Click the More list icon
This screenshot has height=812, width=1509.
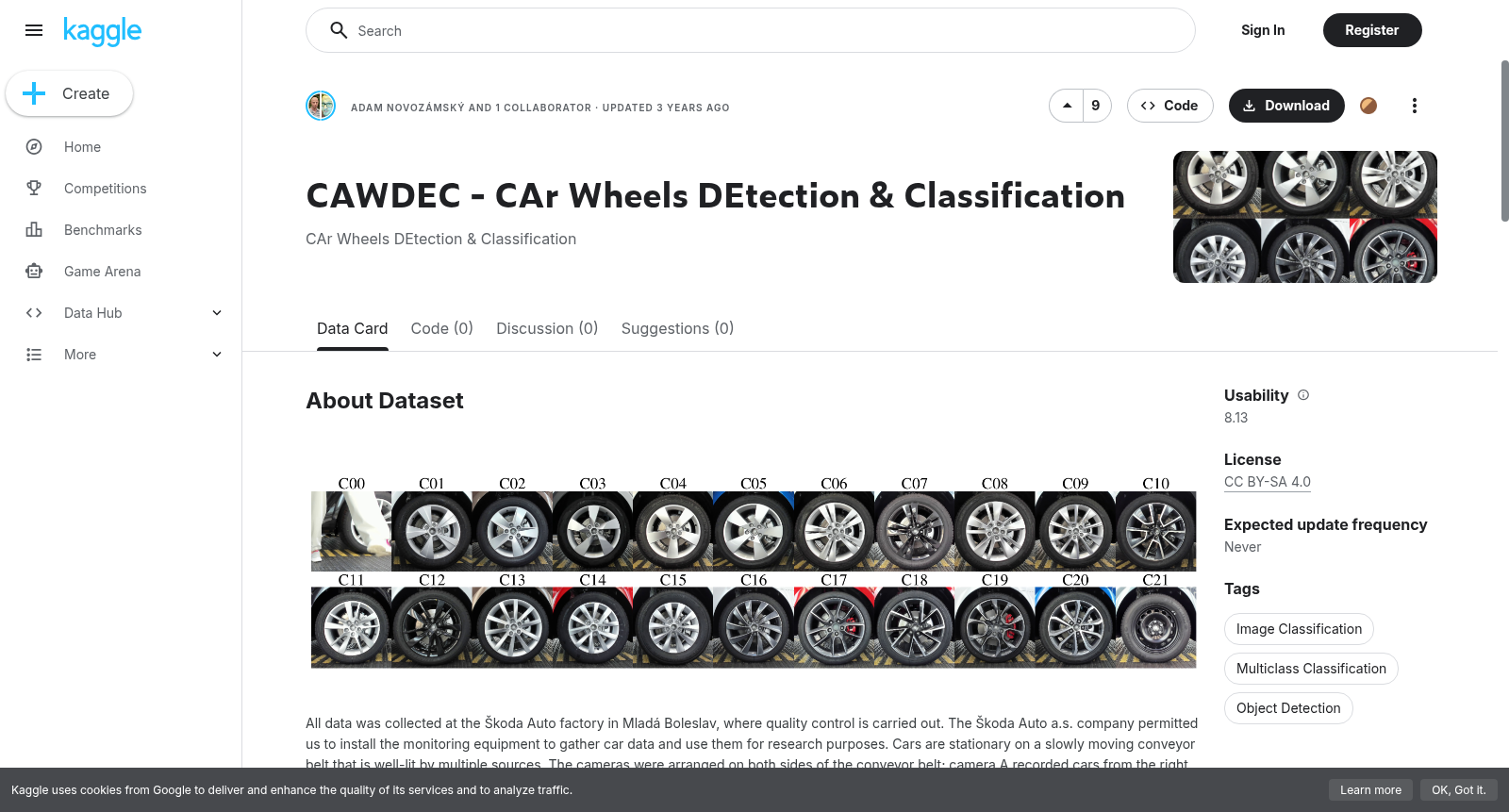pyautogui.click(x=34, y=355)
